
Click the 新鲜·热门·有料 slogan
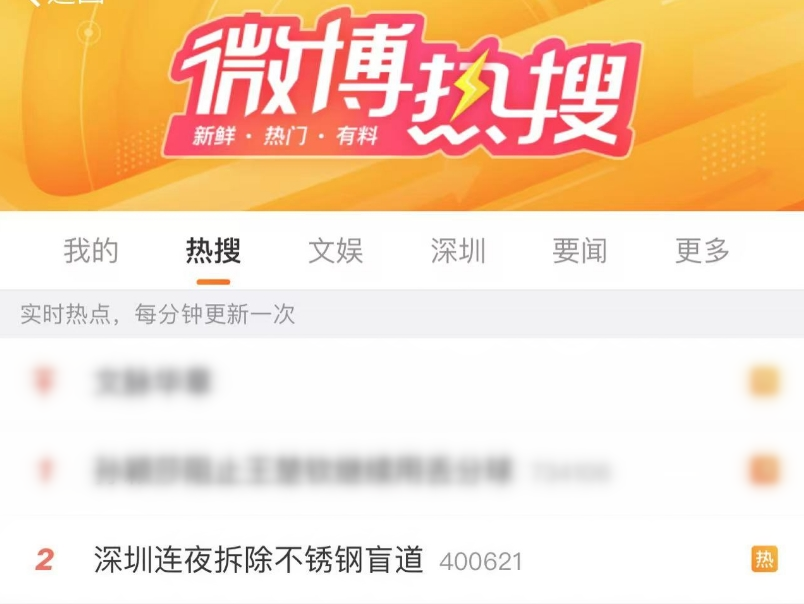point(285,136)
